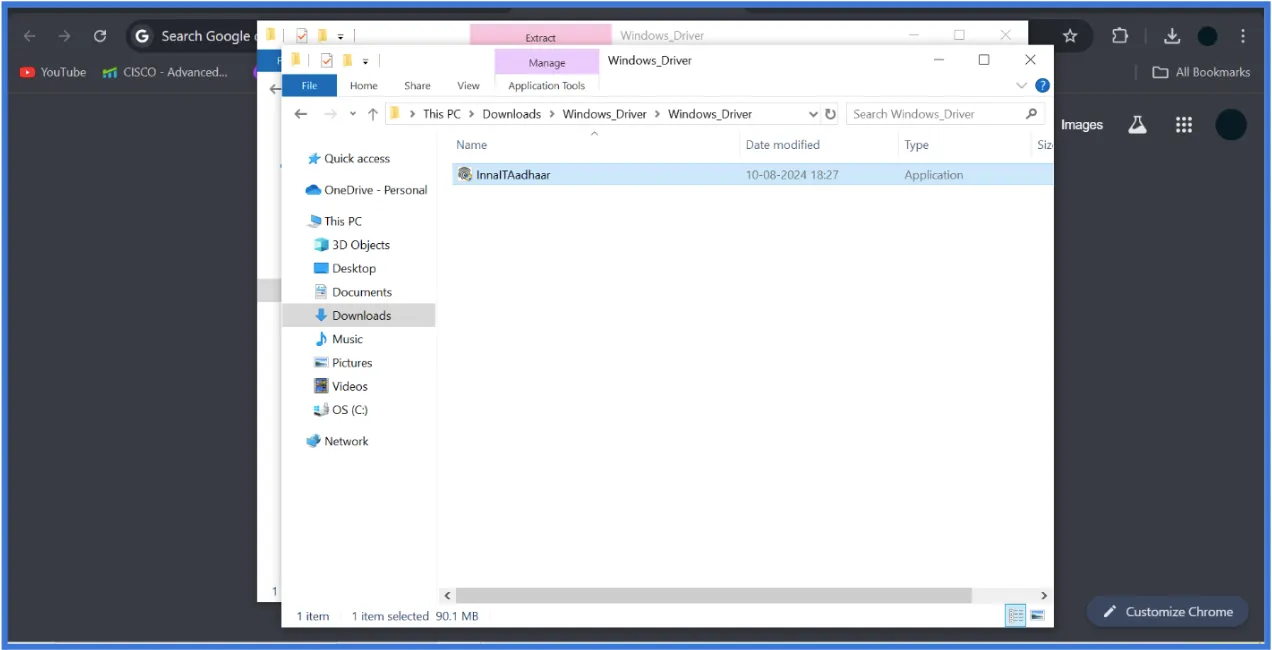Open the Google apps grid icon

pos(1184,125)
